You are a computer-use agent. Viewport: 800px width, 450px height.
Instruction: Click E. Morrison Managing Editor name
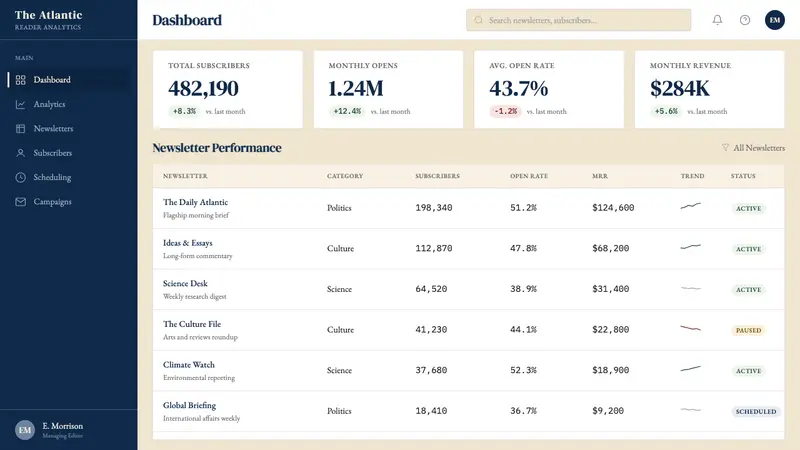(x=62, y=430)
